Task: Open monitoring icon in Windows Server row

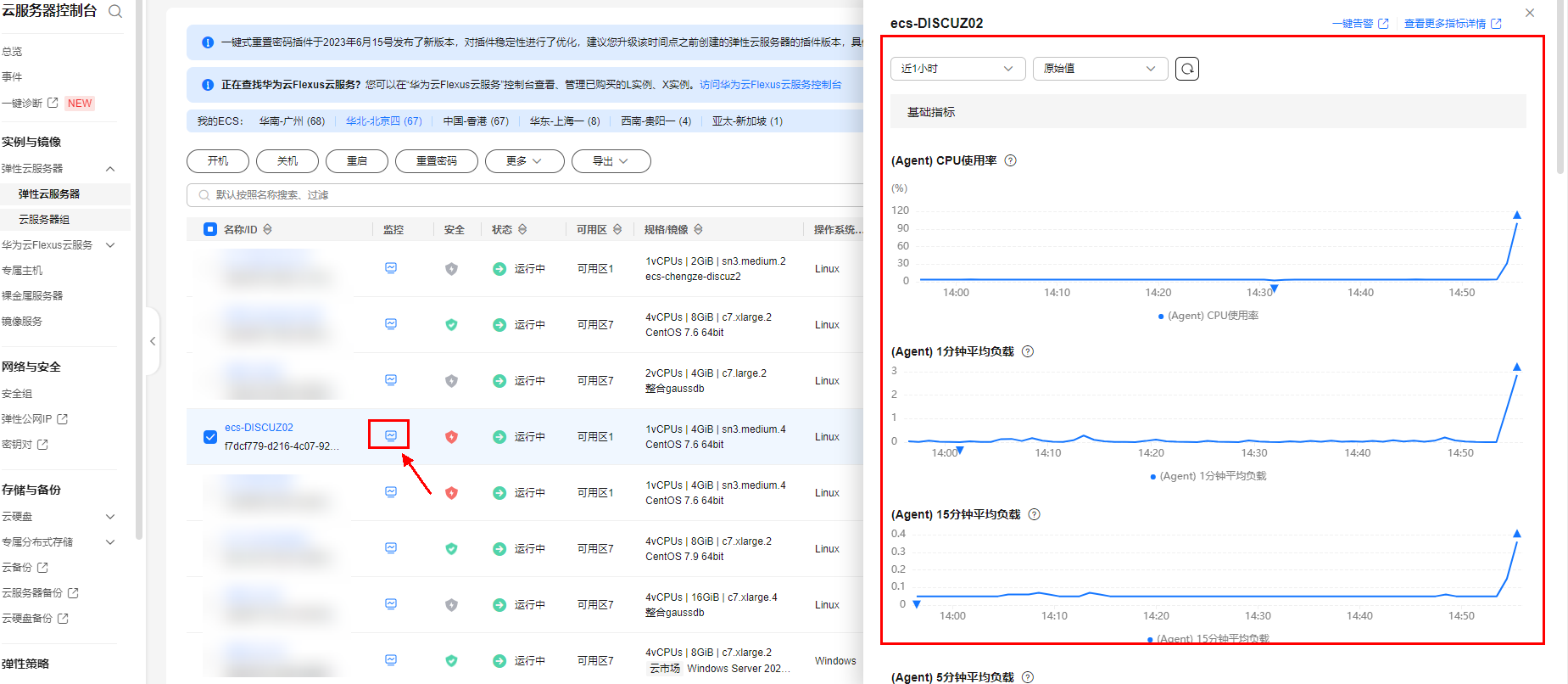Action: point(391,659)
